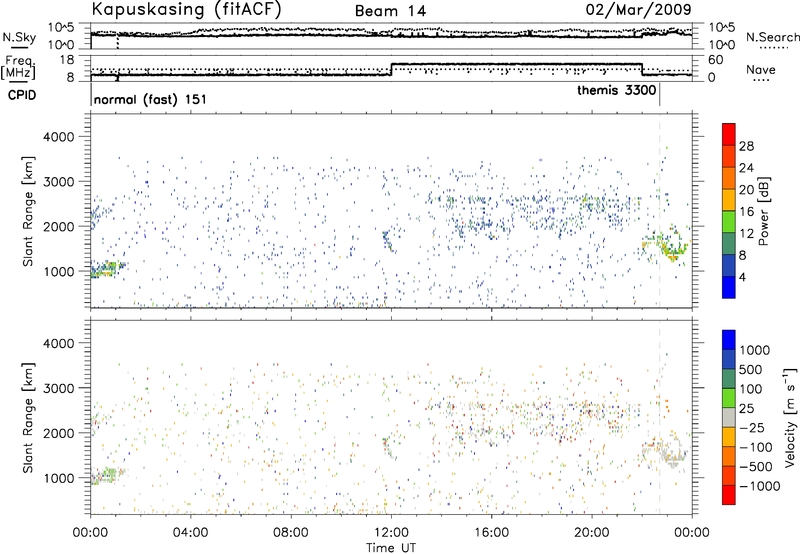Viewport: 800px width, 554px height.
Task: Click the '−25' Velocity scale value
Action: pyautogui.click(x=751, y=428)
